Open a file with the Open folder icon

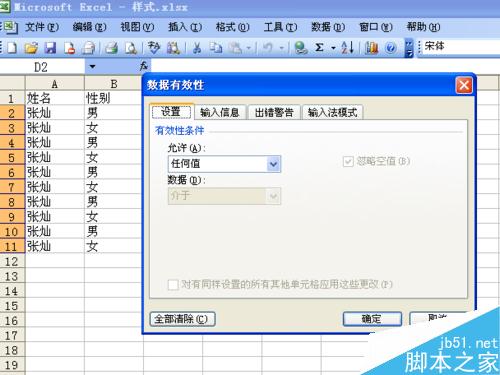point(31,48)
